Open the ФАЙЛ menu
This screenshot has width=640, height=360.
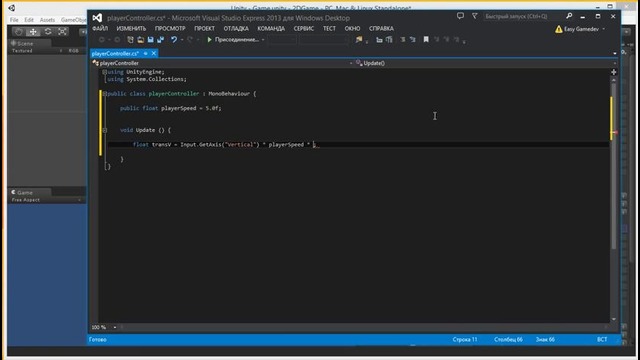100,29
